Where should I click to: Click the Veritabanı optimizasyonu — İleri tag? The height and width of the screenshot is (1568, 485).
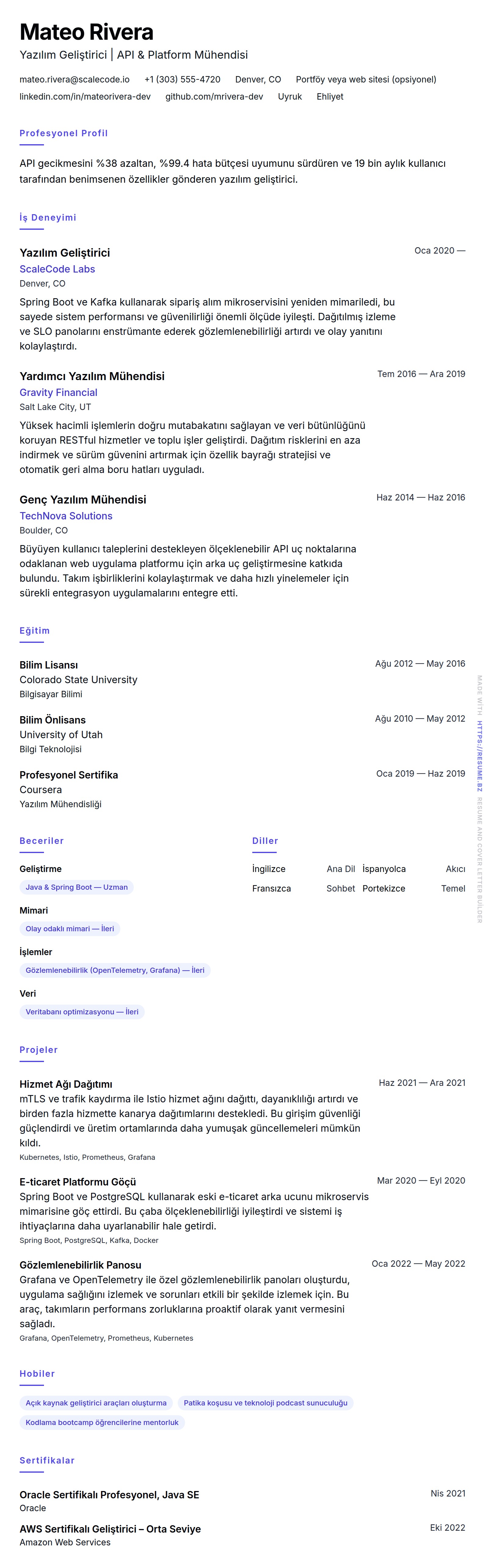(x=82, y=1012)
